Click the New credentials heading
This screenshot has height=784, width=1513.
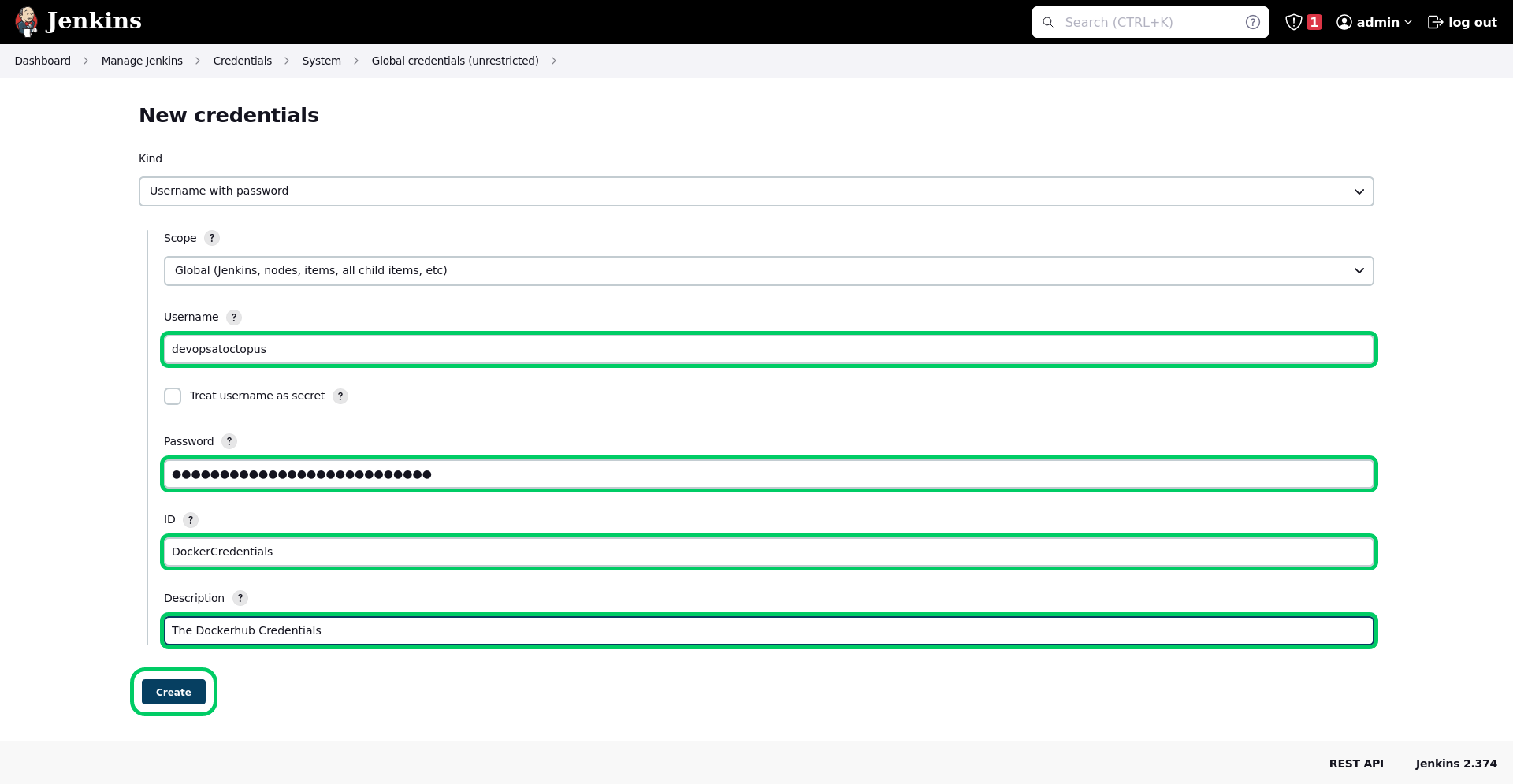click(229, 115)
